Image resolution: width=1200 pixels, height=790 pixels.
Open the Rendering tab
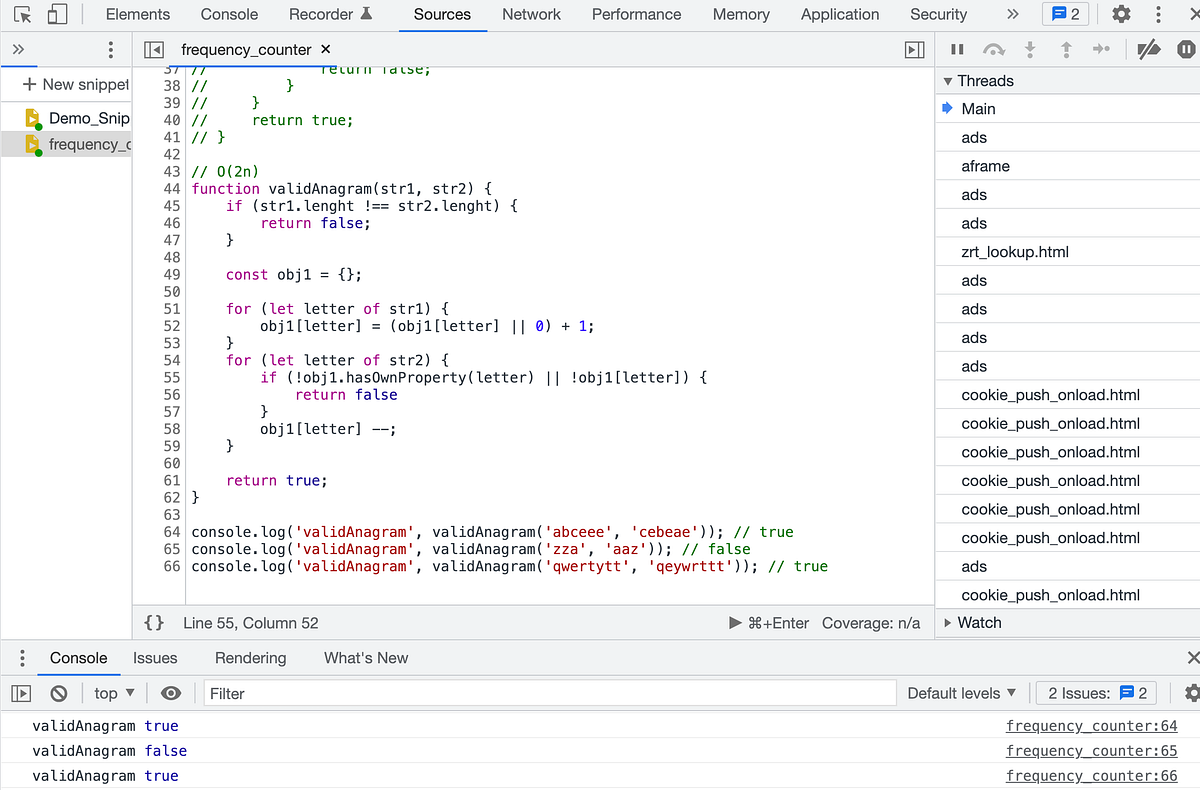click(250, 658)
